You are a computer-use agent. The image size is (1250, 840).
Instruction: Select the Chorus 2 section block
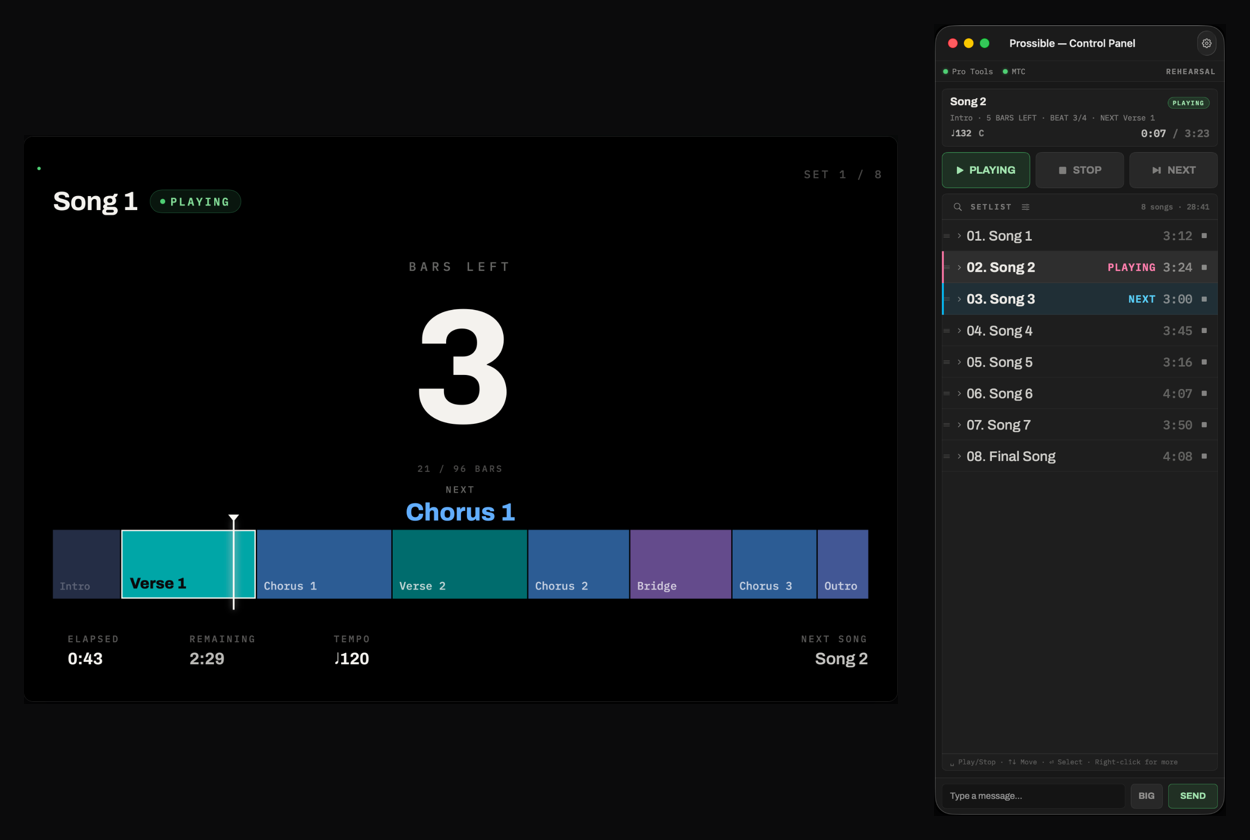(579, 564)
